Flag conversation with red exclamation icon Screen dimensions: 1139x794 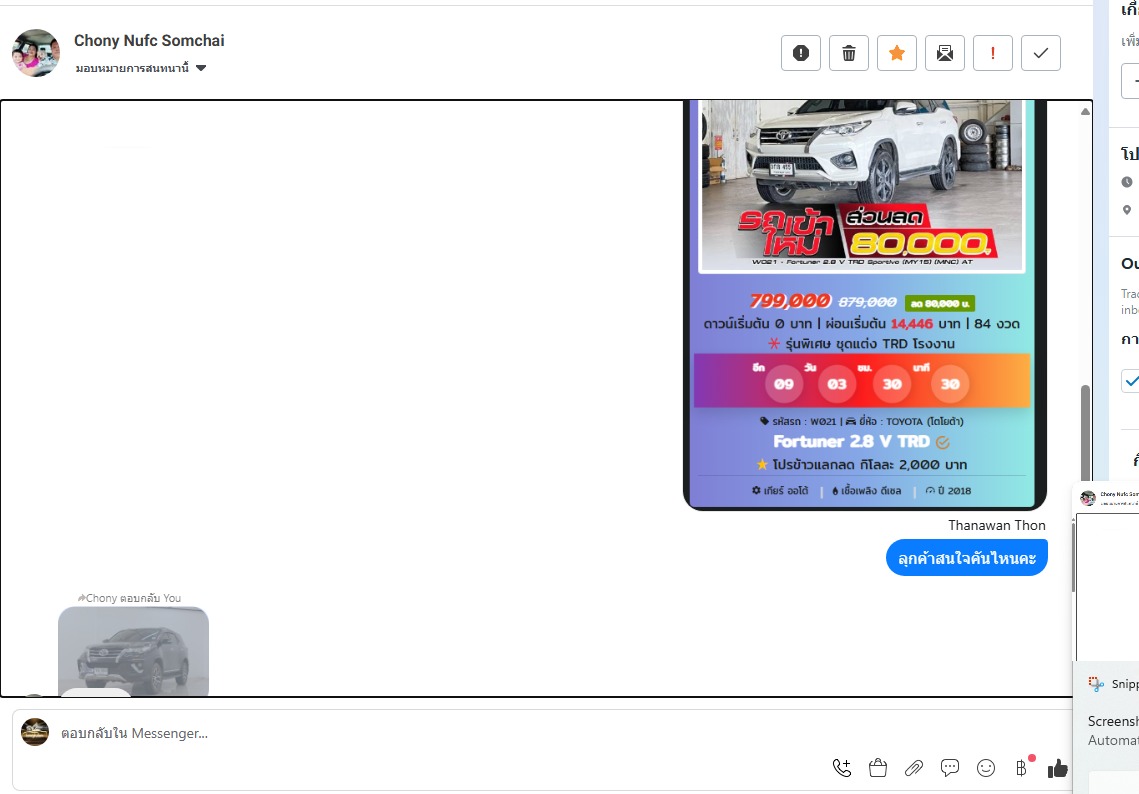pos(993,53)
